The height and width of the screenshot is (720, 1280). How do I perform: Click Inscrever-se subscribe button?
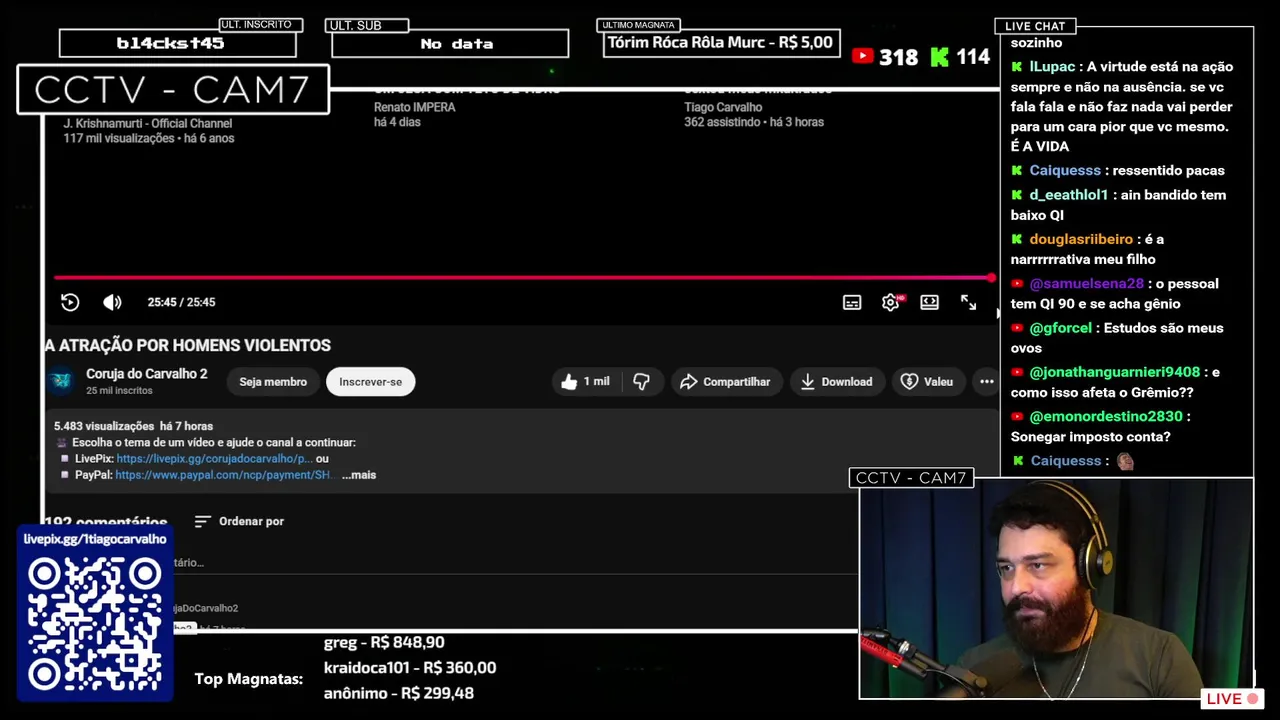370,382
